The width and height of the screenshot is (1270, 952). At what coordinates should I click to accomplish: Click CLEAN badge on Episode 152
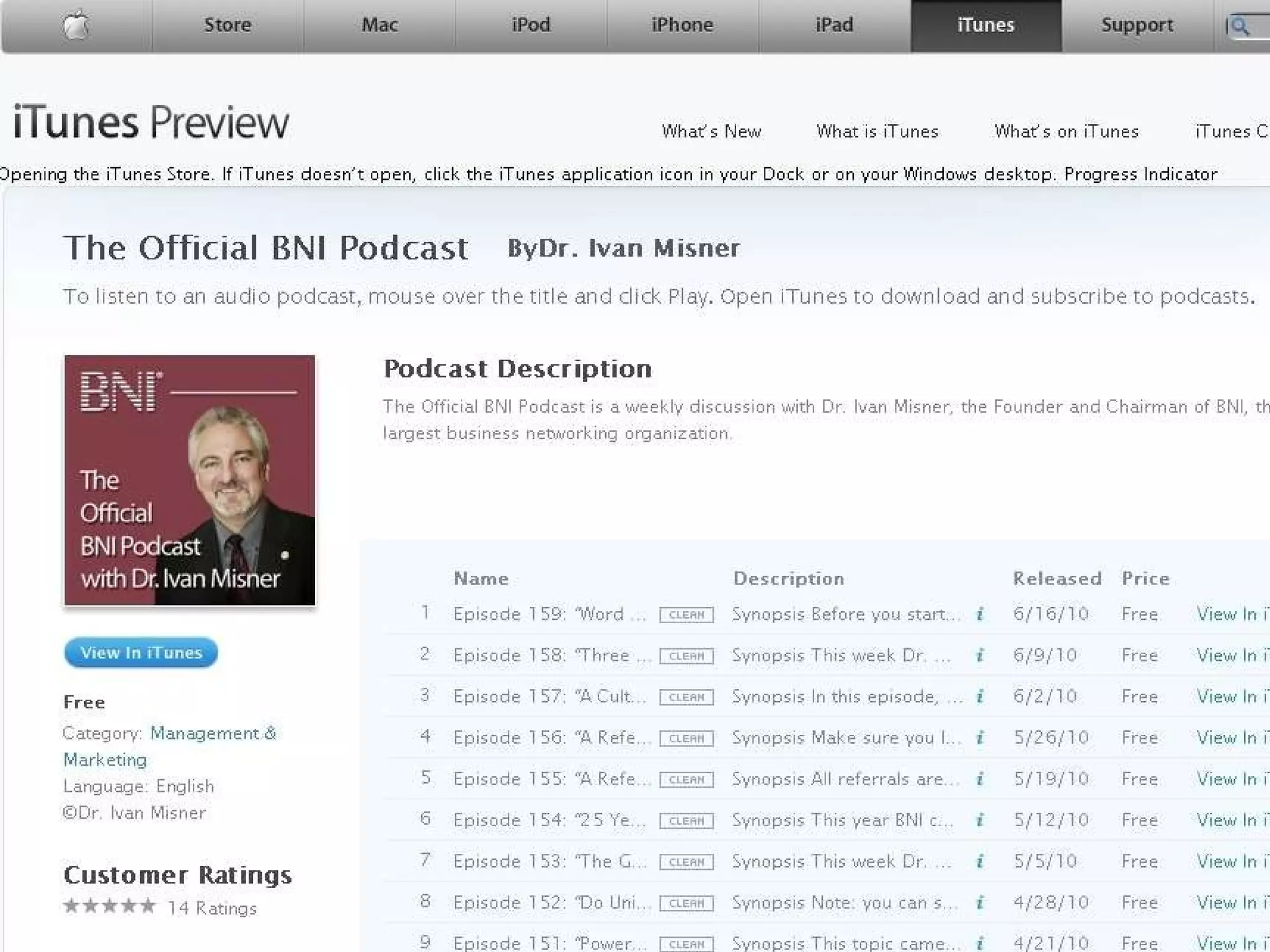686,903
